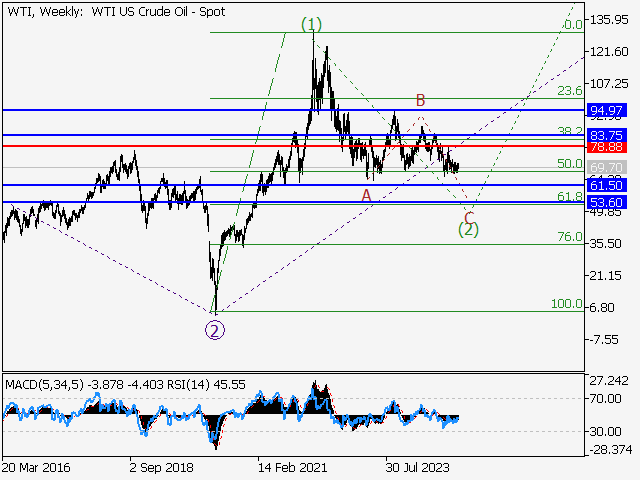
Task: Select the 83.75 price level tag
Action: pyautogui.click(x=607, y=135)
